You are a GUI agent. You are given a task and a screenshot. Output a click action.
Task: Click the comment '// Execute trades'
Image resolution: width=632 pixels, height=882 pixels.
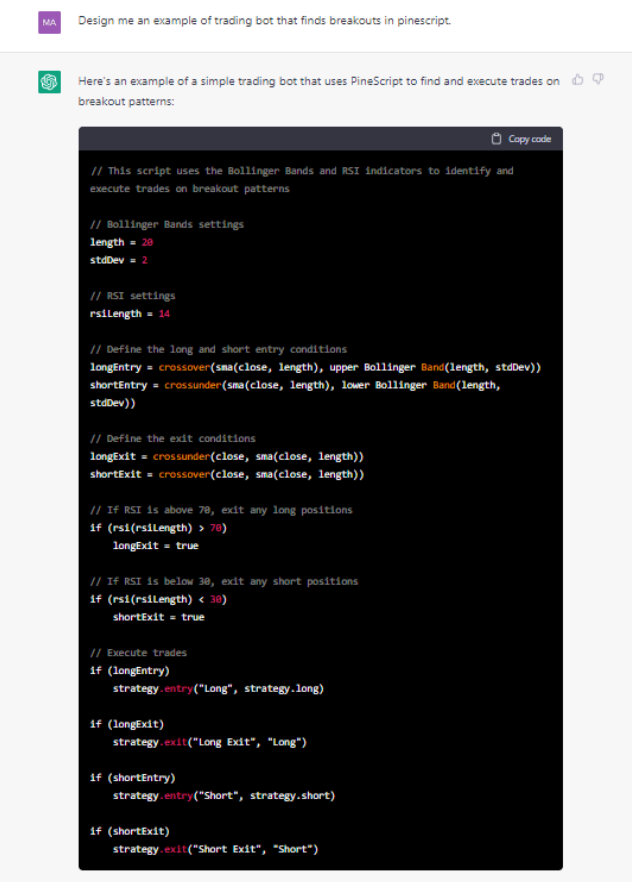(x=138, y=653)
